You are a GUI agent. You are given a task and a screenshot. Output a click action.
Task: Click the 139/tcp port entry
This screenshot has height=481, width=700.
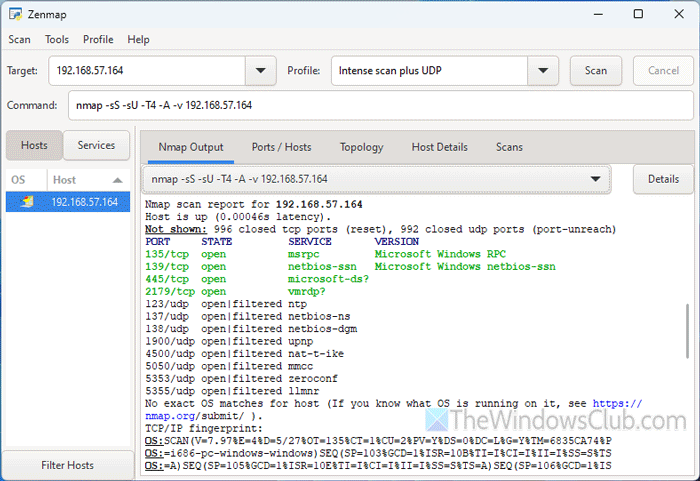click(167, 267)
